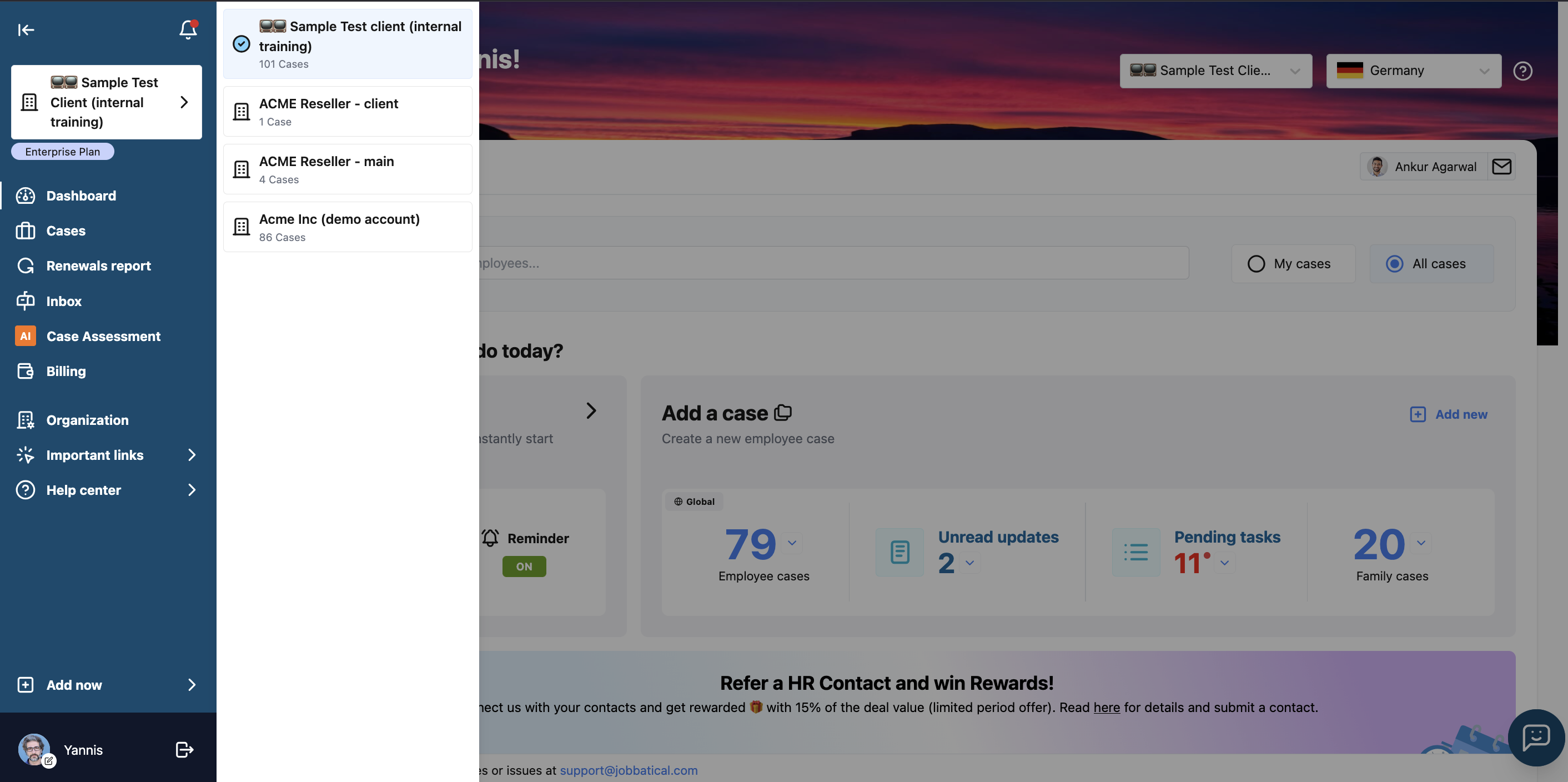This screenshot has height=782, width=1568.
Task: Open the Inbox icon in sidebar
Action: point(25,301)
